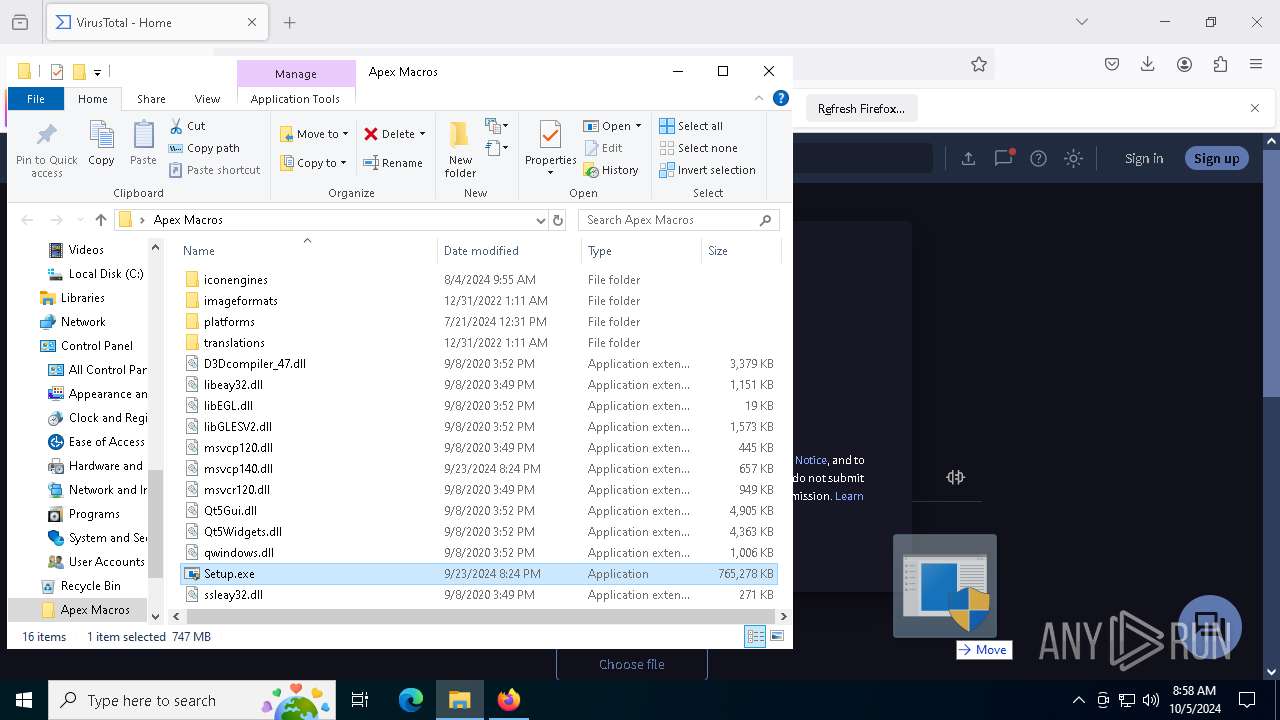Image resolution: width=1280 pixels, height=720 pixels.
Task: Click Delete in Organize group
Action: [x=389, y=134]
